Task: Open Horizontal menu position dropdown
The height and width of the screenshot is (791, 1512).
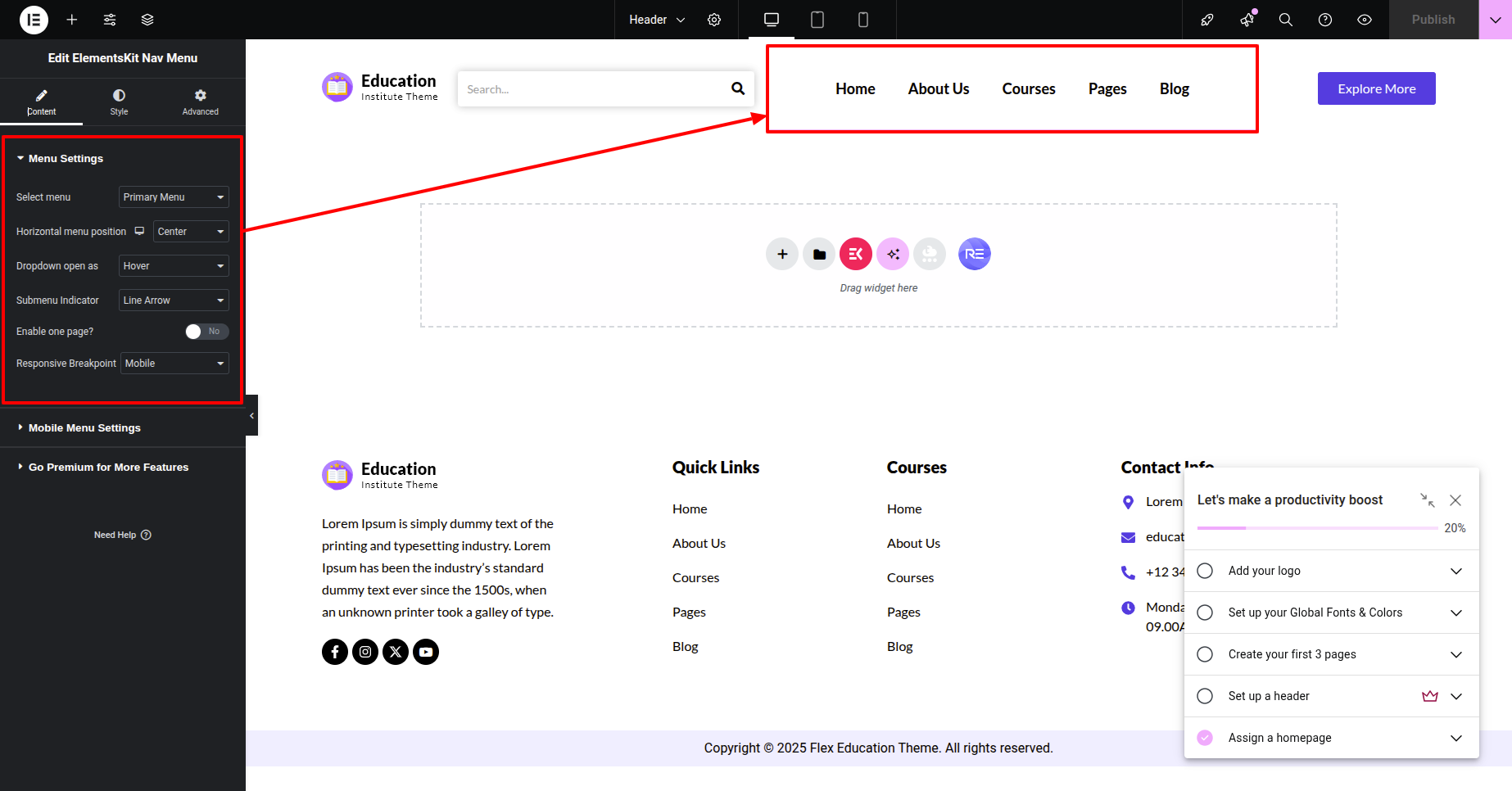Action: pos(191,232)
